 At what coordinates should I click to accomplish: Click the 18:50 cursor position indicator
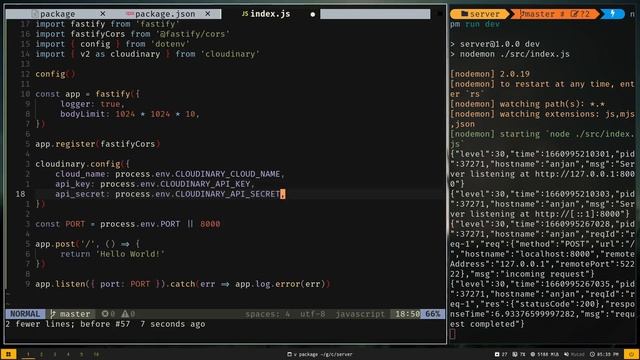point(407,314)
